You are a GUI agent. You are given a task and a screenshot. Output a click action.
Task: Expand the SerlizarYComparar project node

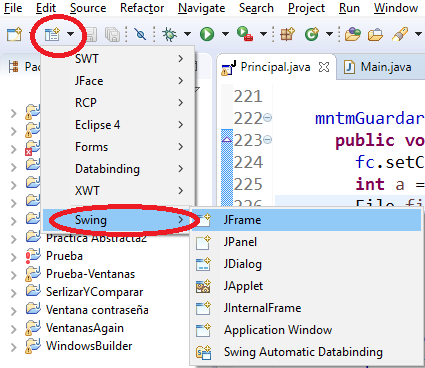(x=13, y=293)
